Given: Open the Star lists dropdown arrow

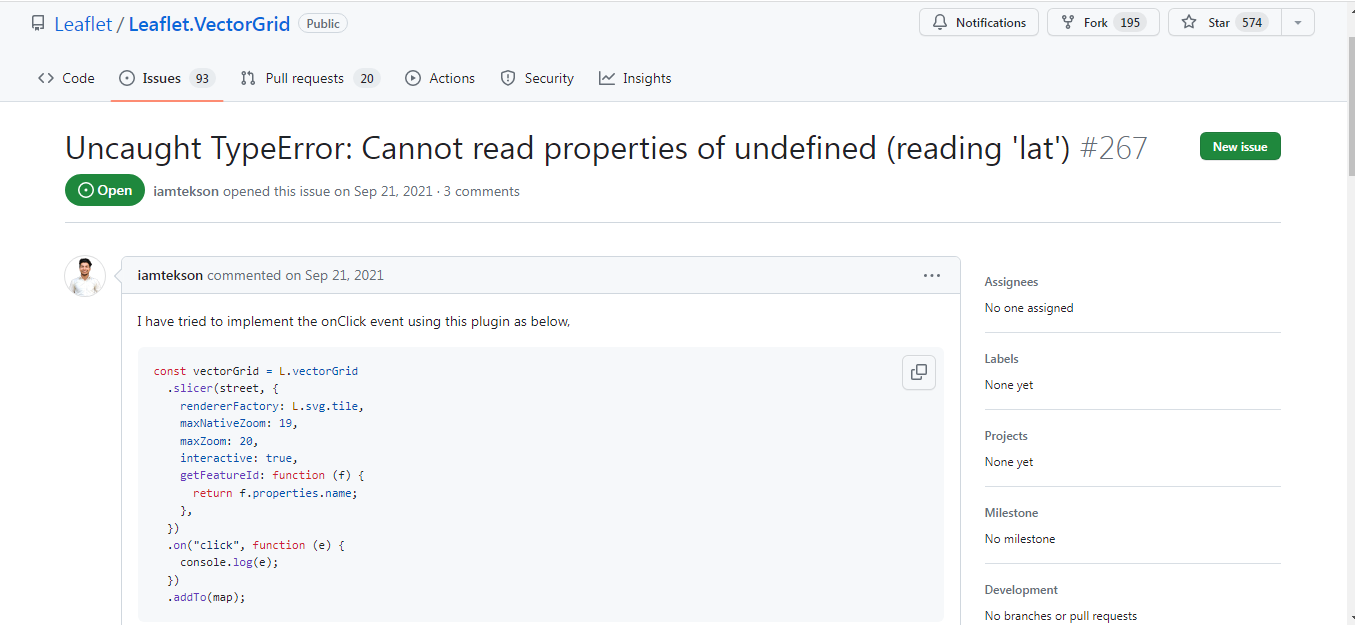Looking at the screenshot, I should 1298,22.
